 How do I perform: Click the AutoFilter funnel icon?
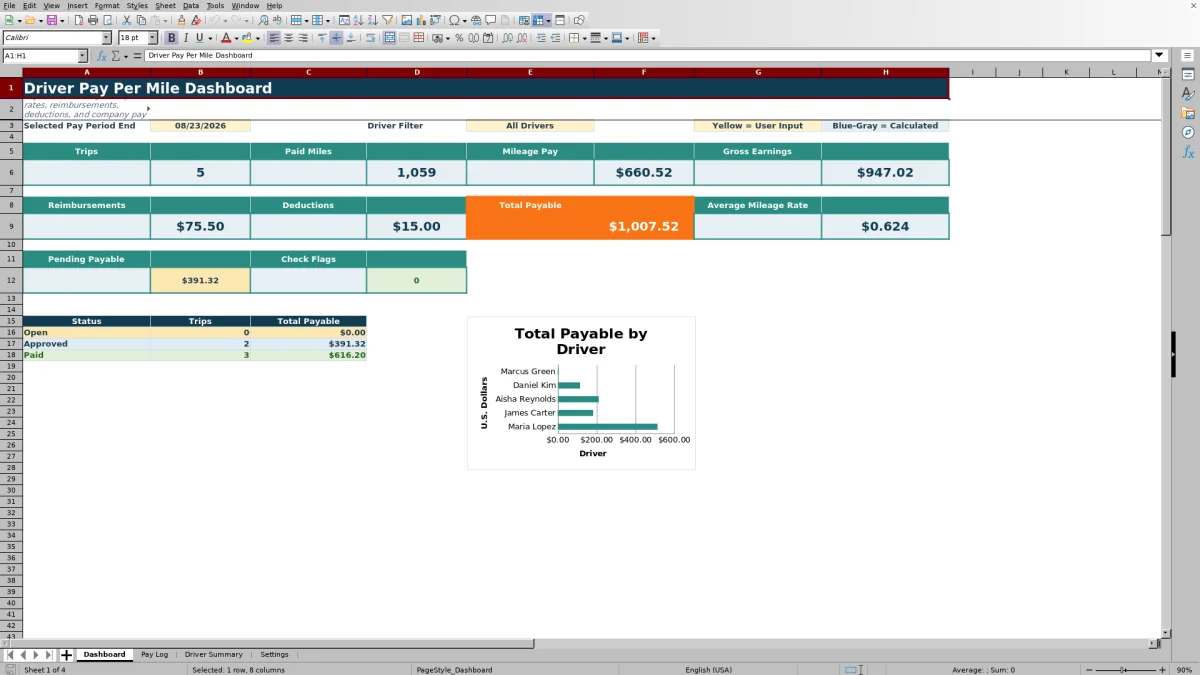(387, 20)
